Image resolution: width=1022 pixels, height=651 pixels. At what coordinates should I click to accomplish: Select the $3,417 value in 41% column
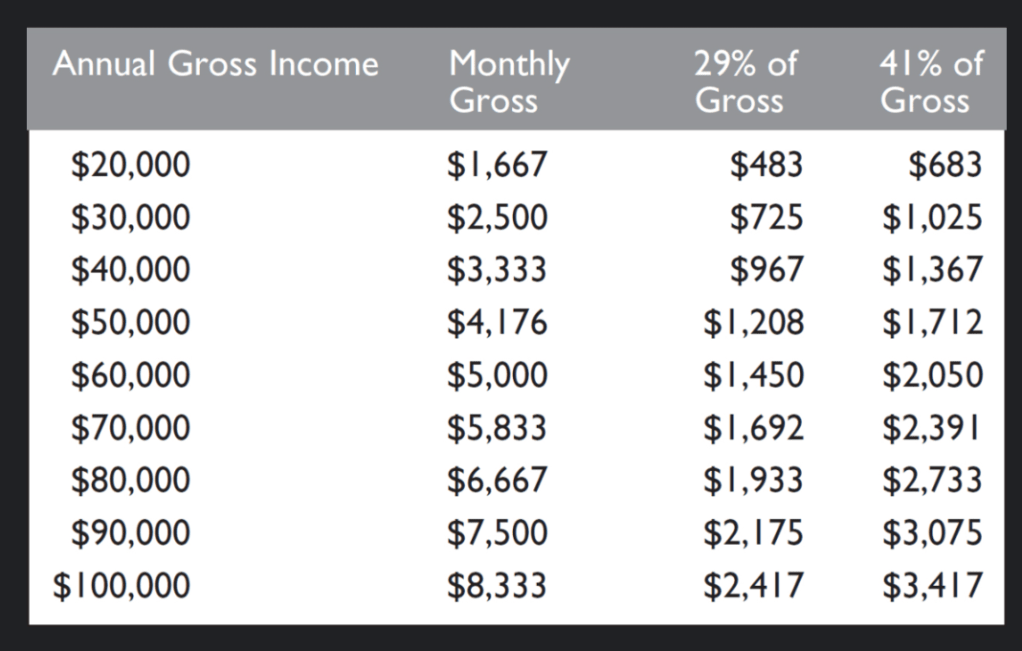point(932,585)
